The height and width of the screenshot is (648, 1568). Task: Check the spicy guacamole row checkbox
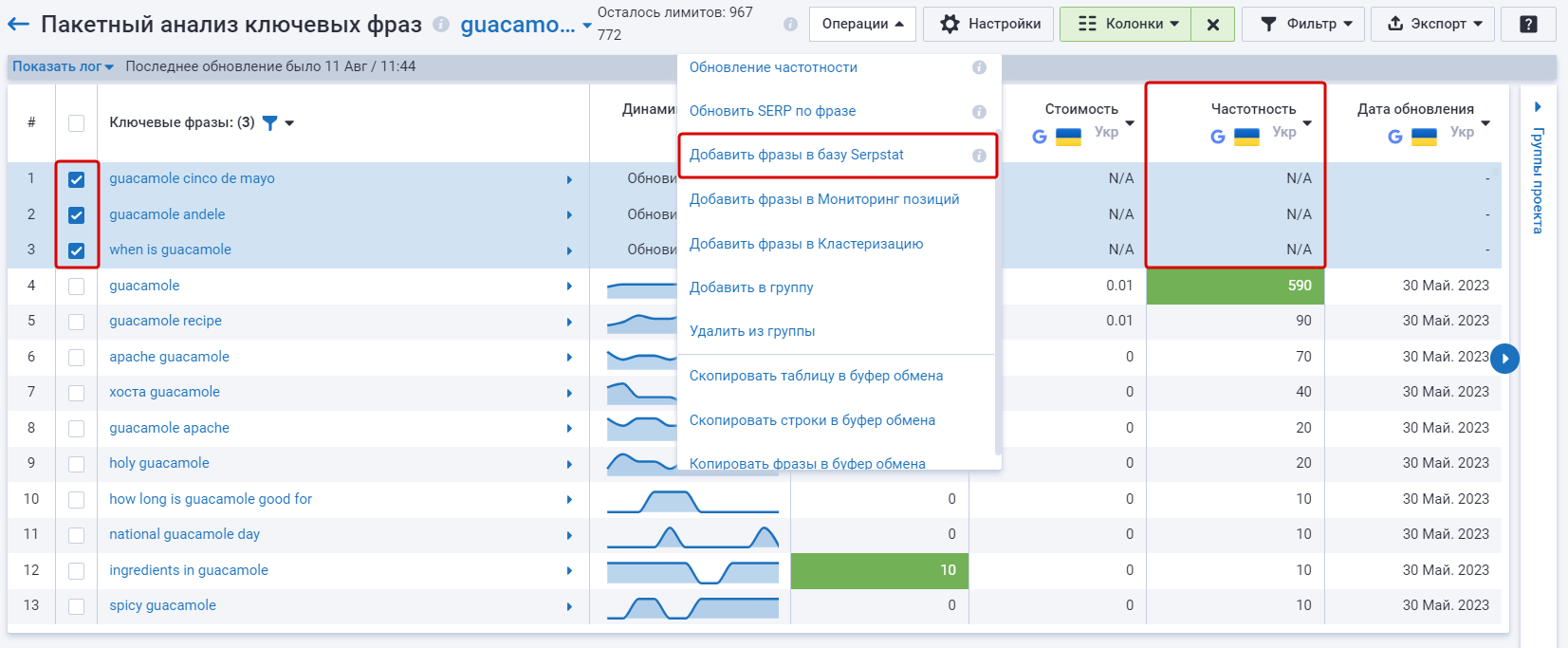[77, 606]
